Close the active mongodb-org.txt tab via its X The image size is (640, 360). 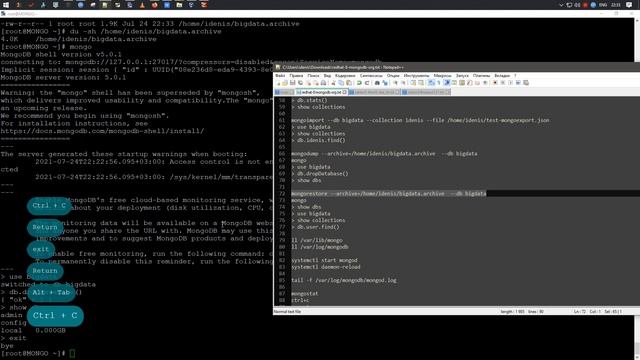tap(345, 92)
